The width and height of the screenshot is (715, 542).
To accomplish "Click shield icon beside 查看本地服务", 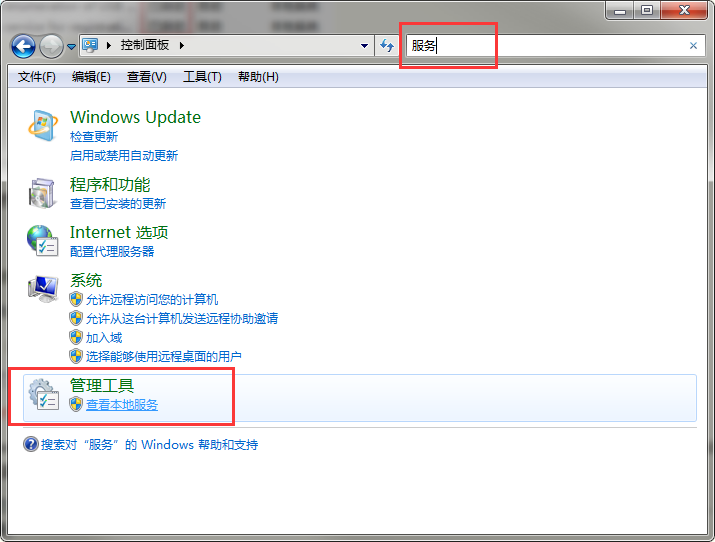I will click(76, 404).
